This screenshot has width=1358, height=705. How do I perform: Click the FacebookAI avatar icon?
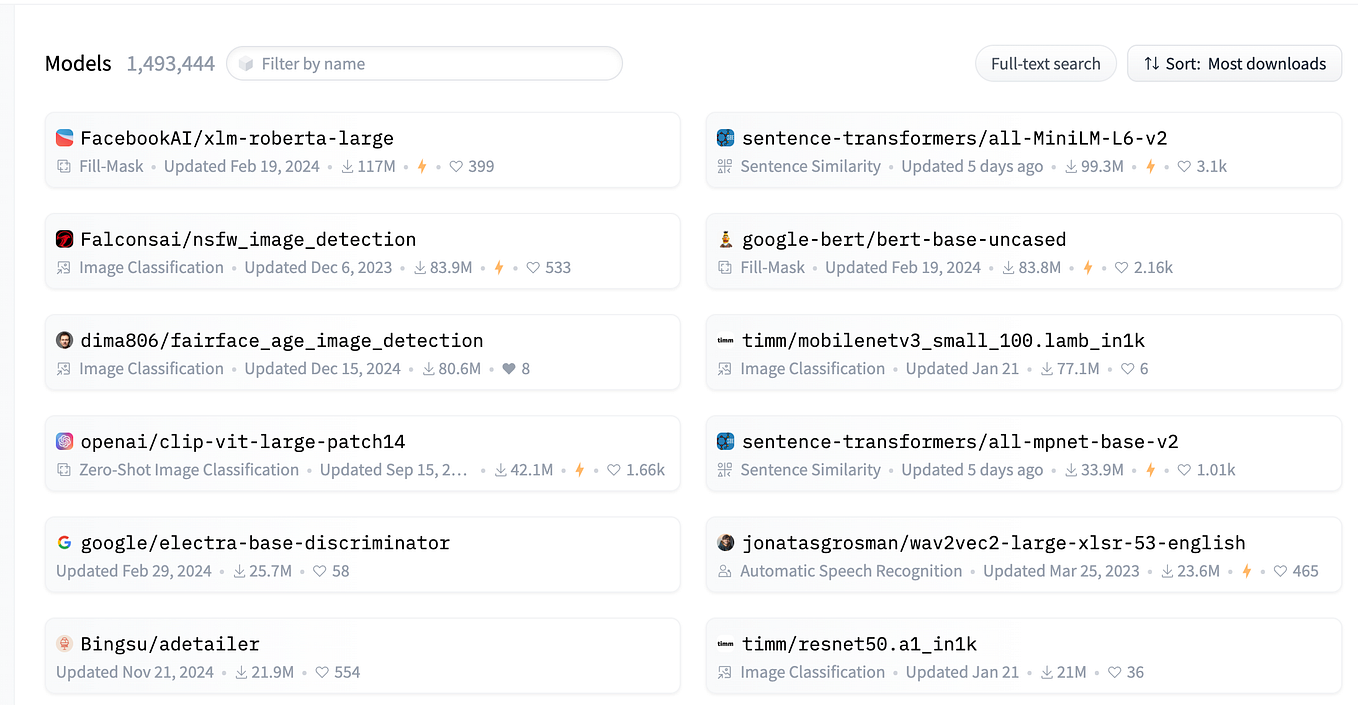[65, 138]
